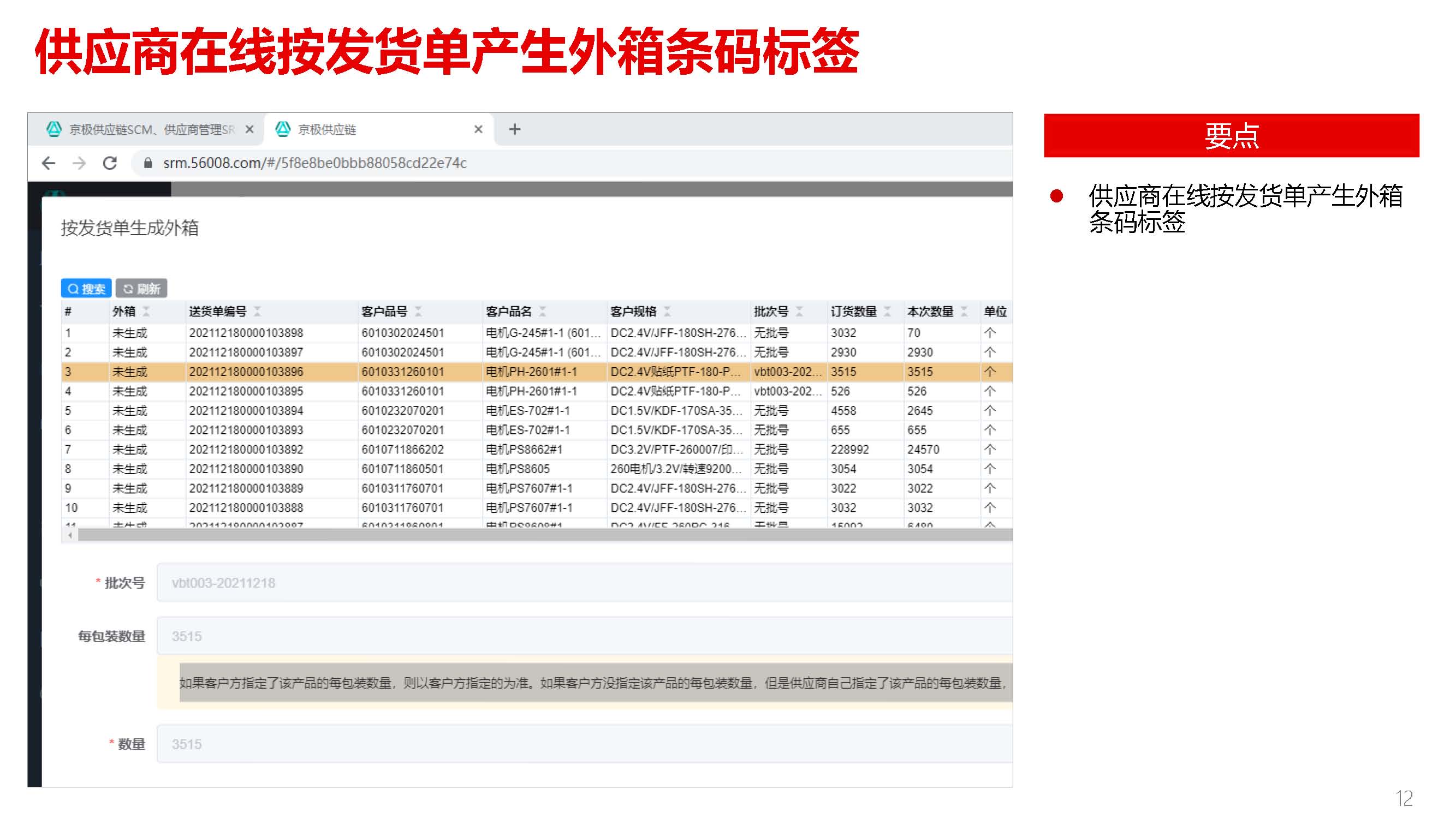Click the blue 搜索 button
The height and width of the screenshot is (831, 1456).
(86, 289)
